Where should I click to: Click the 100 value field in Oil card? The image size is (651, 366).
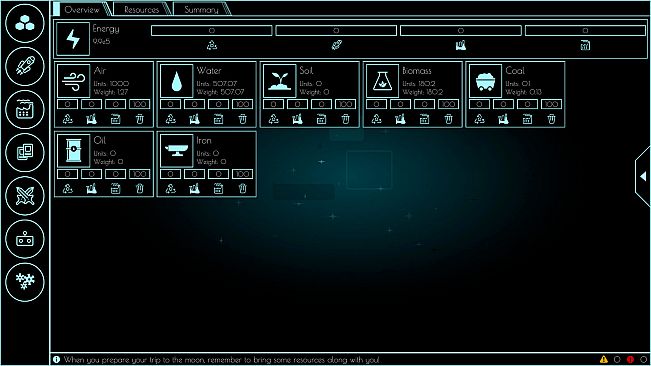[140, 174]
